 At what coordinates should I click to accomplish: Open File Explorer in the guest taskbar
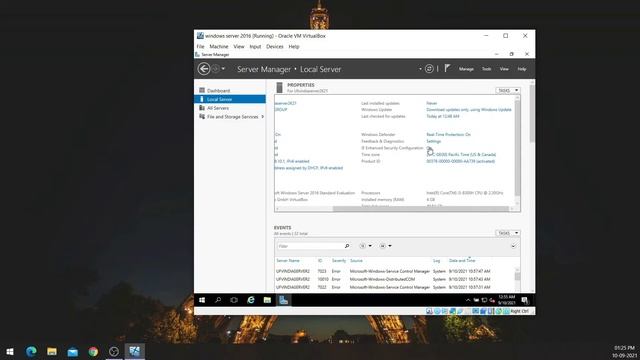[x=267, y=300]
